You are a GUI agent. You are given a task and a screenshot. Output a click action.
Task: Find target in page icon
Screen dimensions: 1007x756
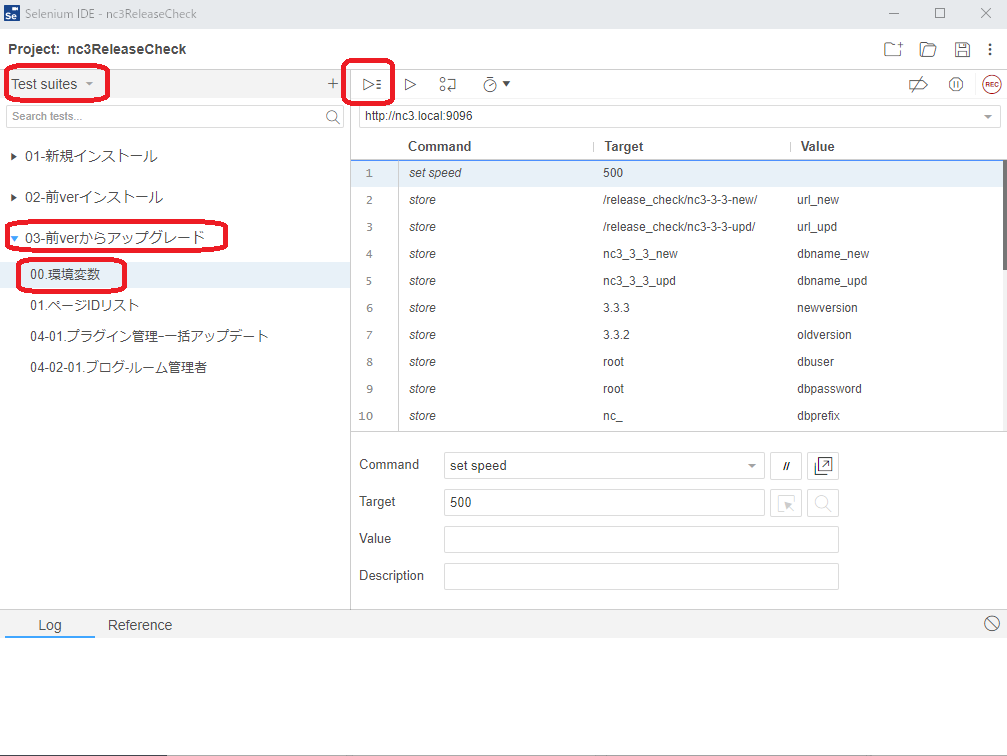pos(823,503)
